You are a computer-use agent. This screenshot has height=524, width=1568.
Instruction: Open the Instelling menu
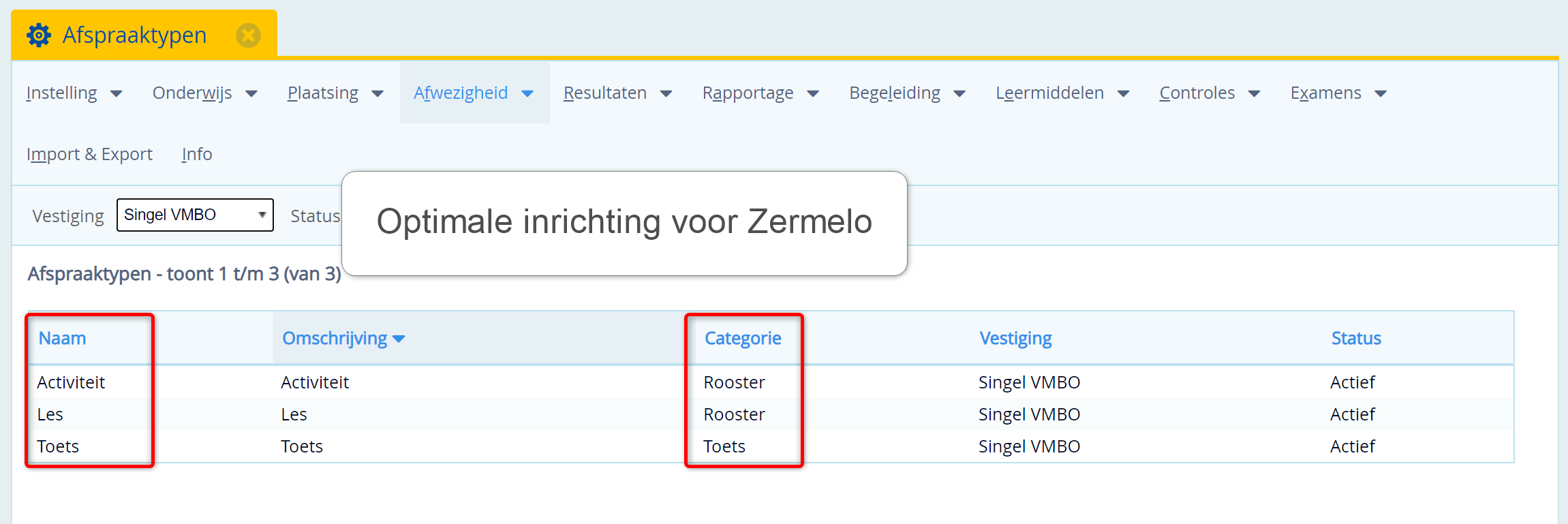click(61, 93)
